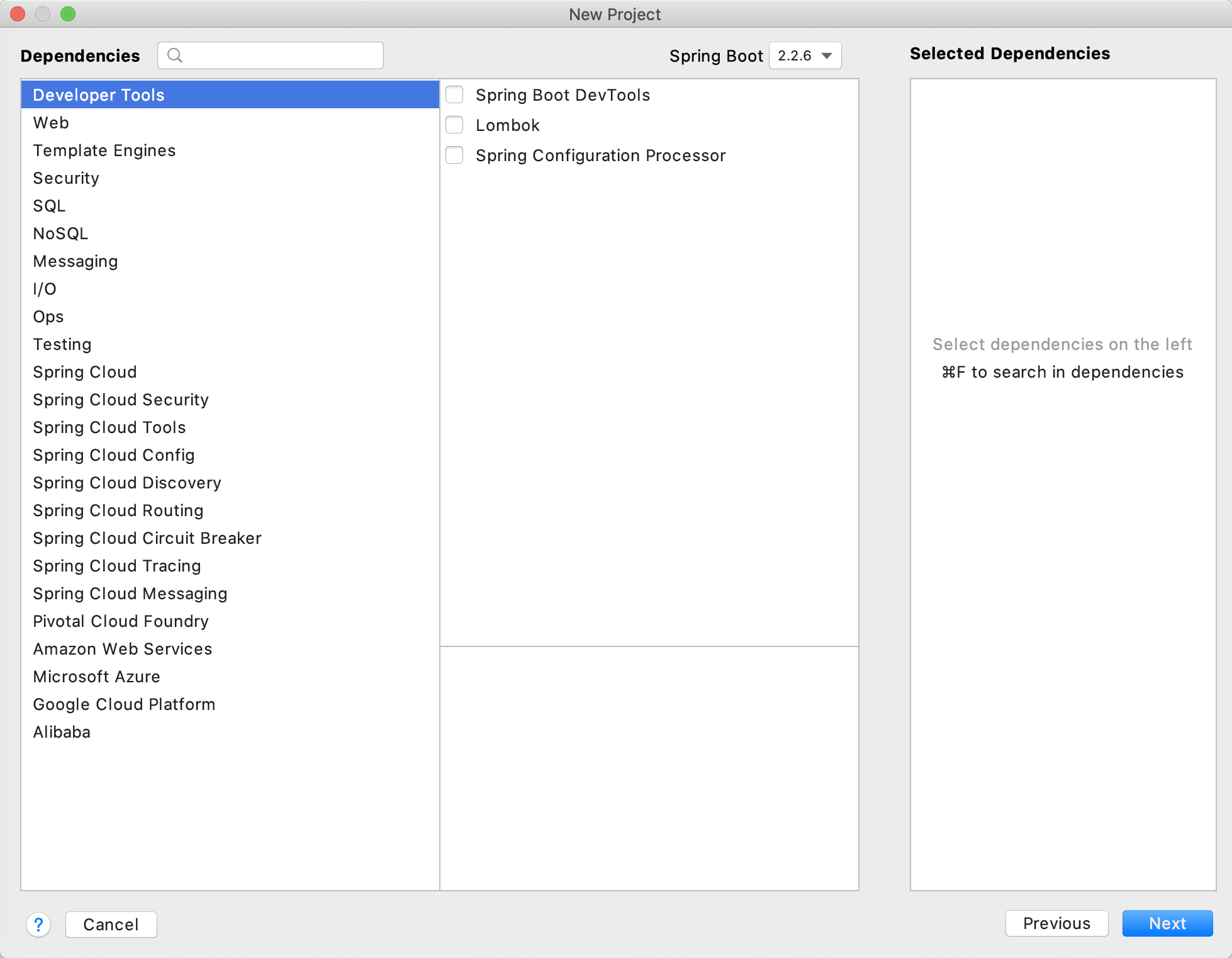1232x958 pixels.
Task: Enable Spring Boot DevTools checkbox
Action: point(454,95)
